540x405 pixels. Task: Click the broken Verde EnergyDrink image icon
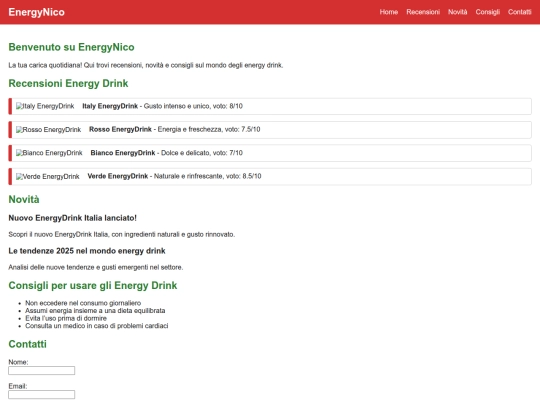point(48,176)
